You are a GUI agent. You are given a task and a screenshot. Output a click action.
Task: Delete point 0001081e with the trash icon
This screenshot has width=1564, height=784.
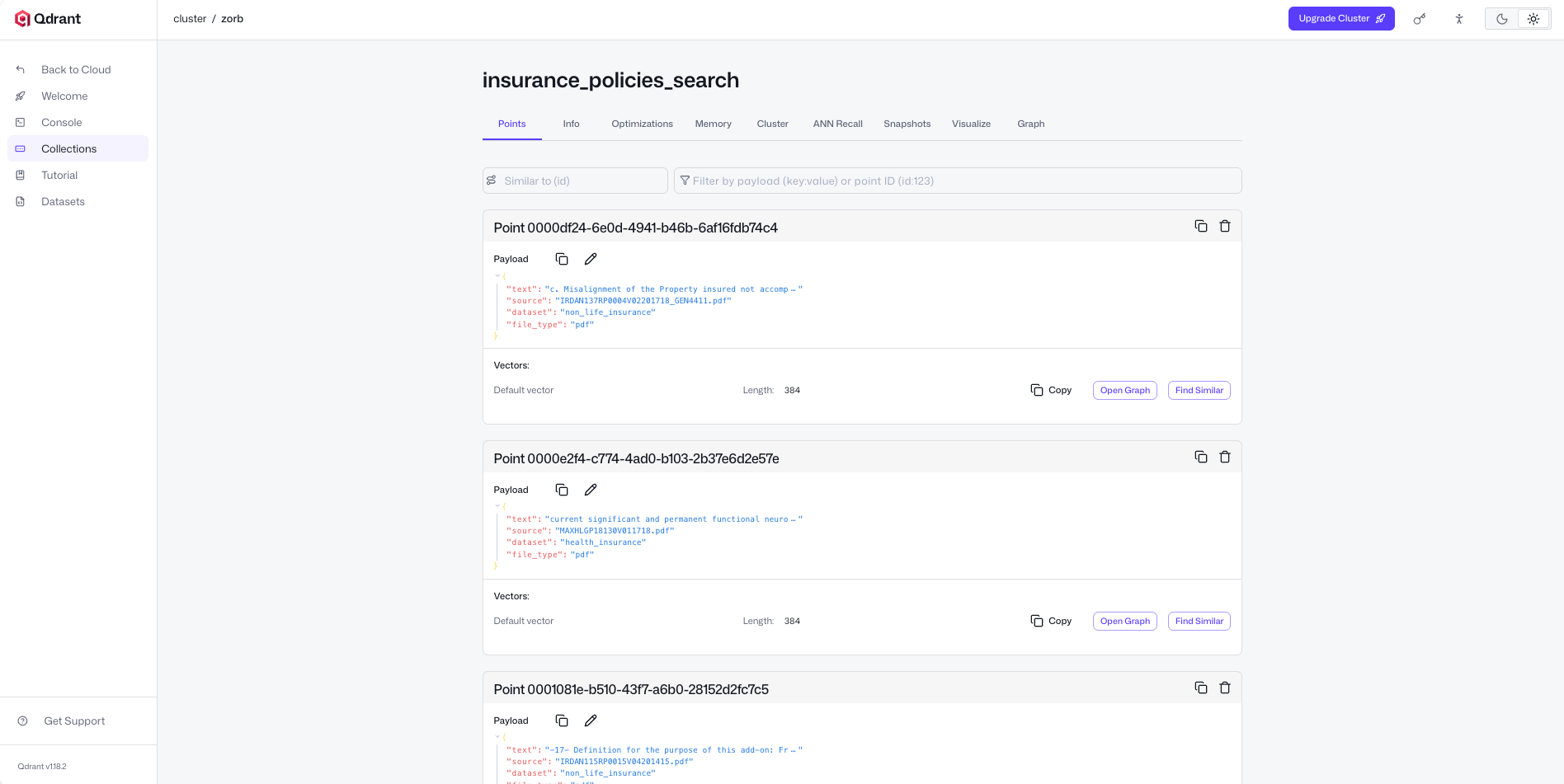(x=1225, y=688)
